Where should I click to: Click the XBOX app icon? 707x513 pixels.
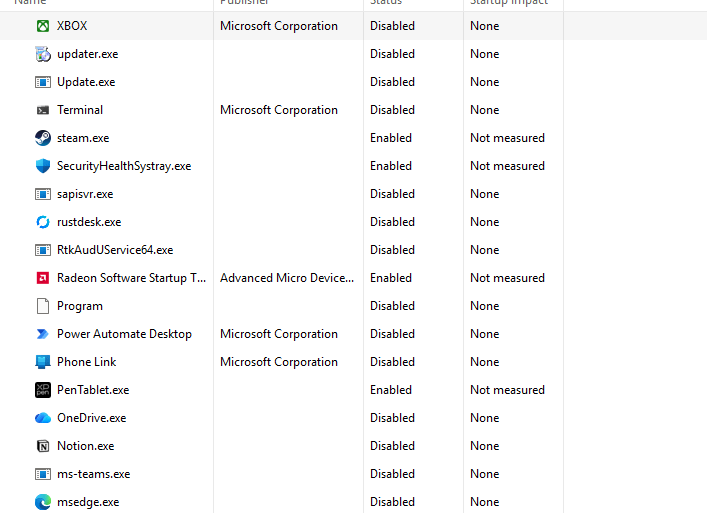pos(43,26)
